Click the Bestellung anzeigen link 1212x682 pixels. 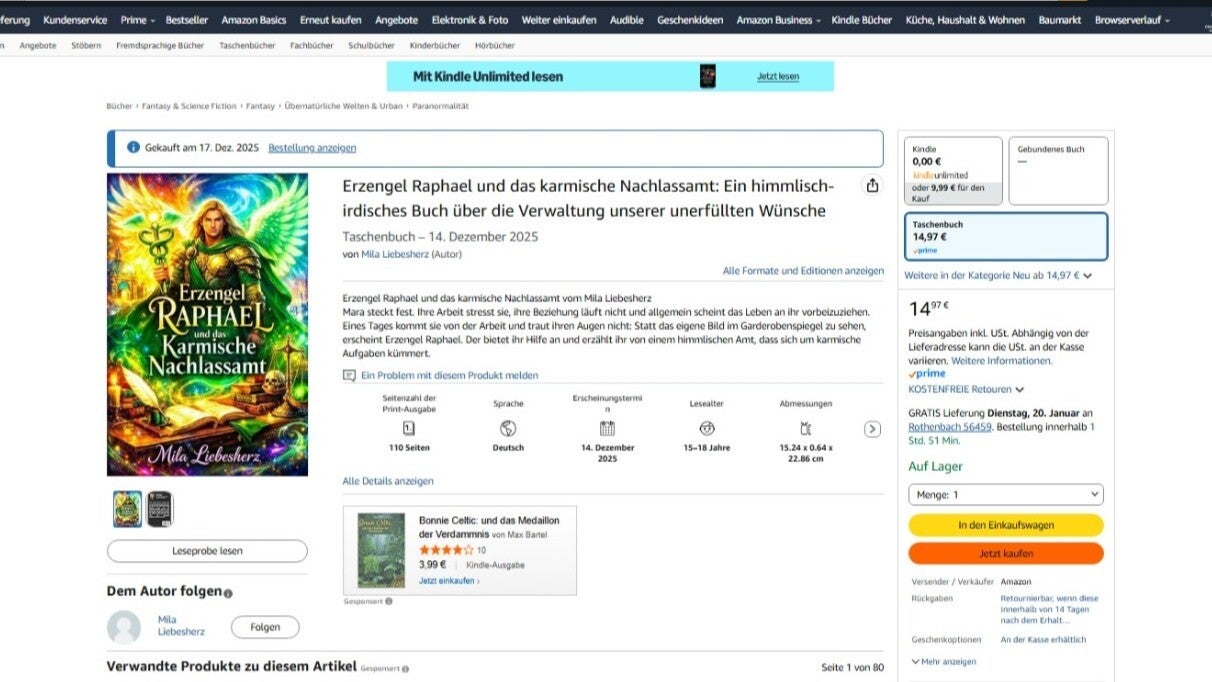click(312, 148)
